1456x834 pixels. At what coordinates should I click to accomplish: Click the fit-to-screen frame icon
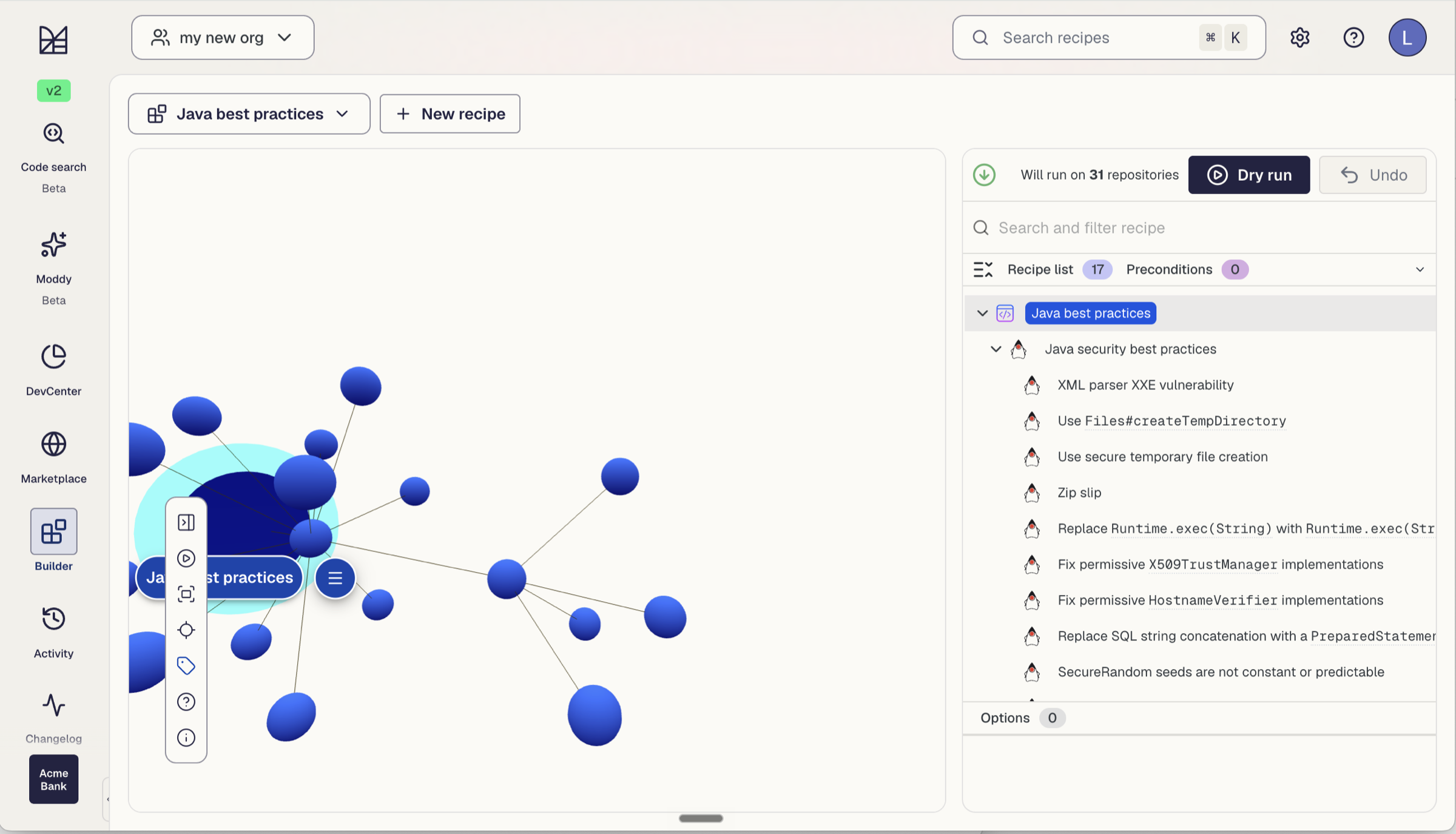coord(186,594)
